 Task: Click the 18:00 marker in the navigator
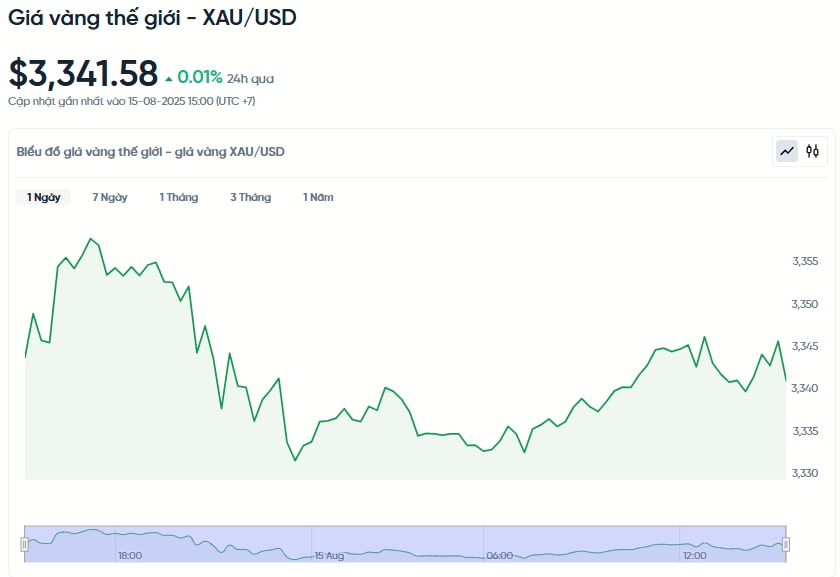[x=130, y=556]
